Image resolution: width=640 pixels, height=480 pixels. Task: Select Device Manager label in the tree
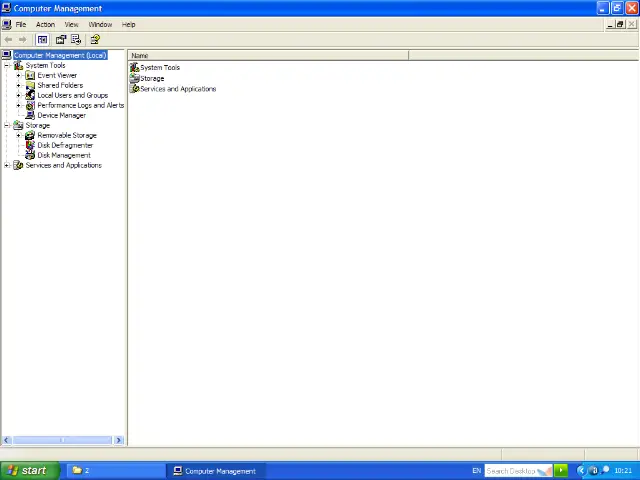tap(62, 116)
